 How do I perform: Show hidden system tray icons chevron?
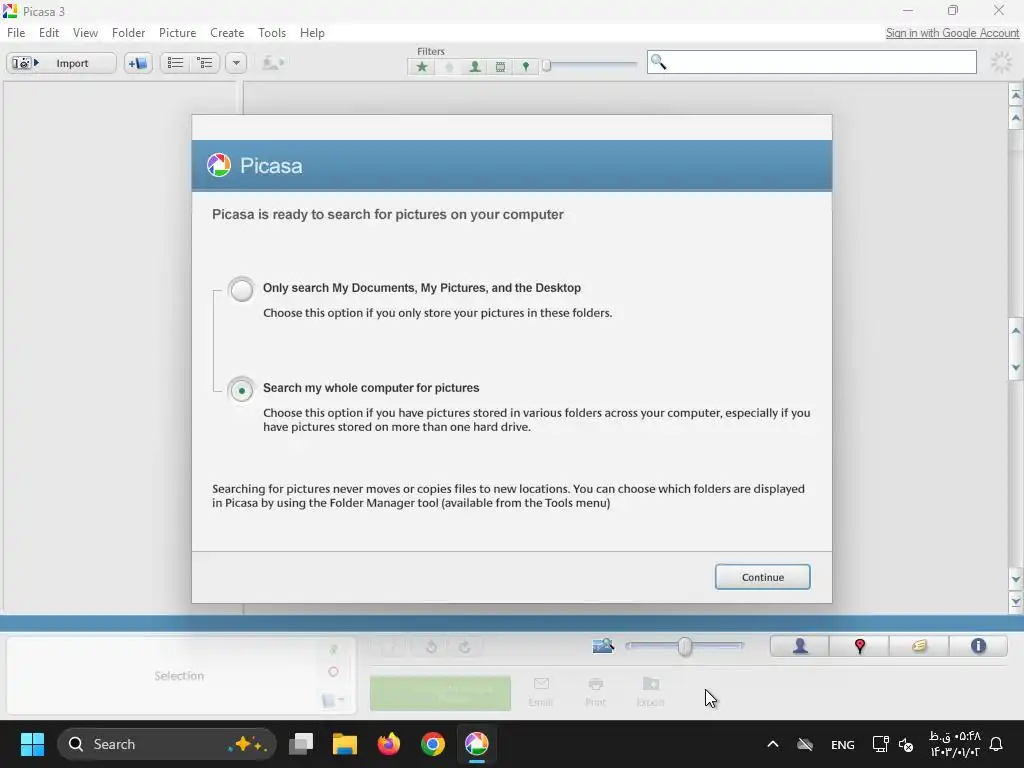click(x=773, y=744)
